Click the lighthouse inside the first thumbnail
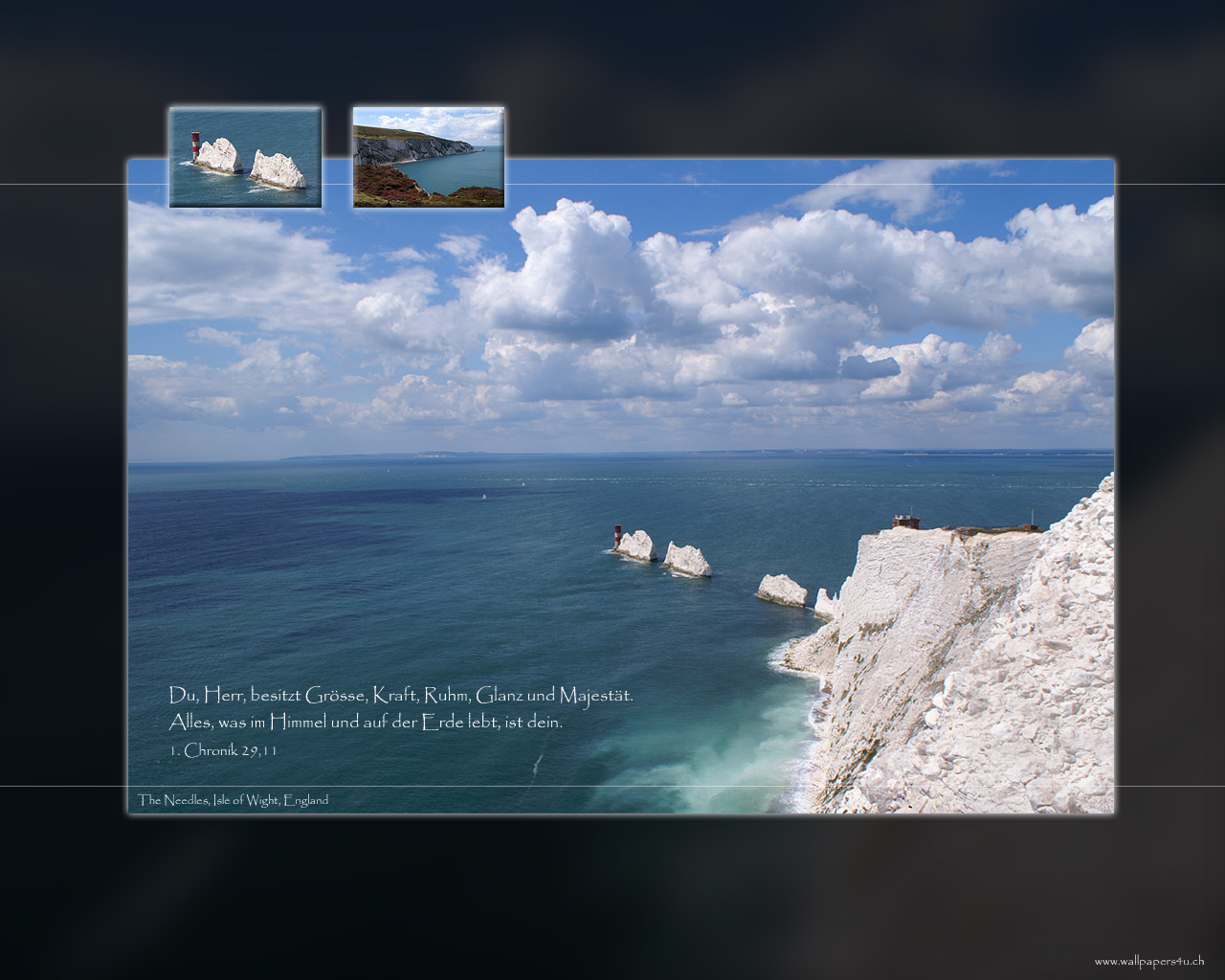Image resolution: width=1225 pixels, height=980 pixels. pos(196,145)
